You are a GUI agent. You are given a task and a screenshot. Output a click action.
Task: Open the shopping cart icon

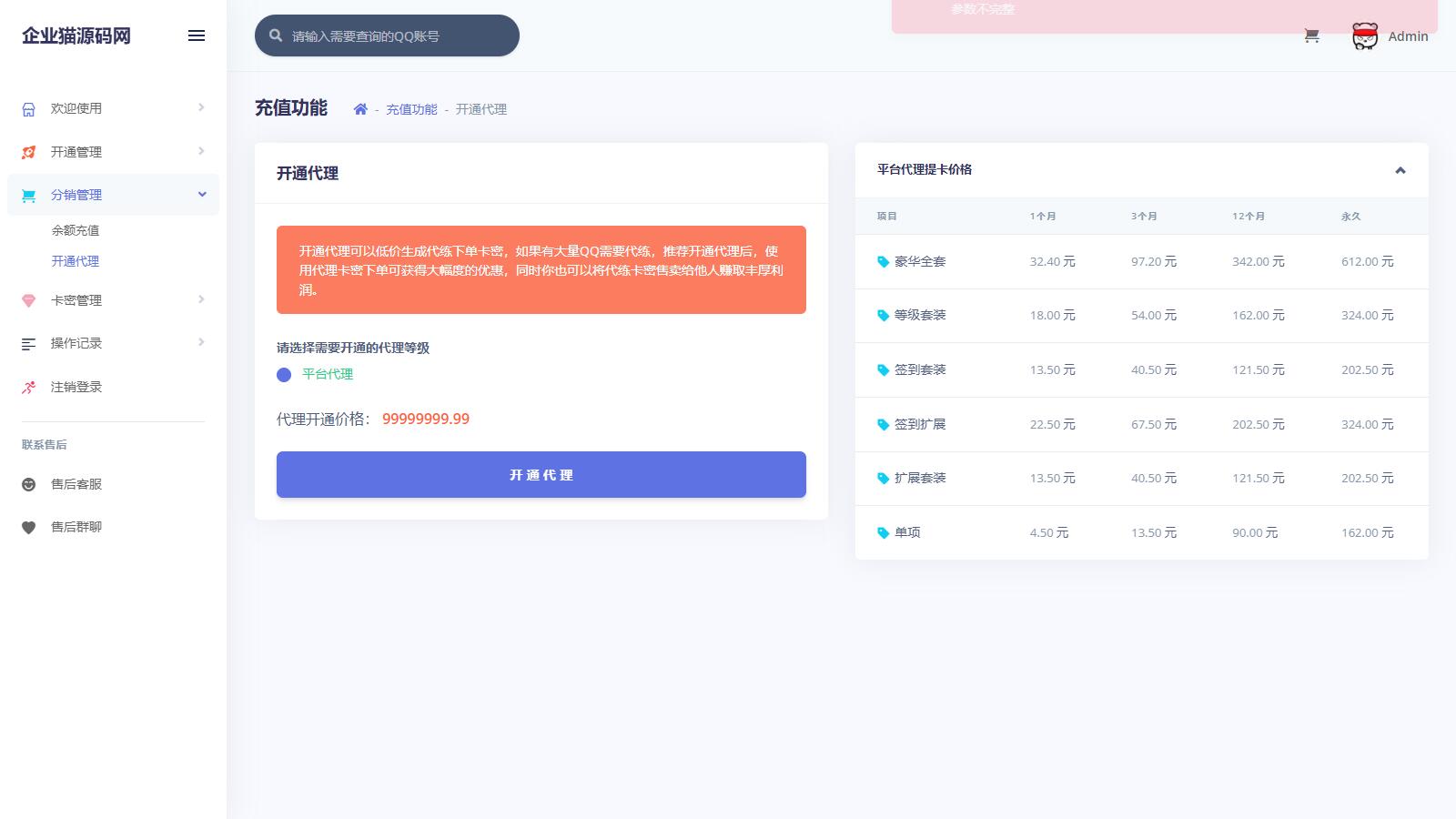pyautogui.click(x=1311, y=36)
